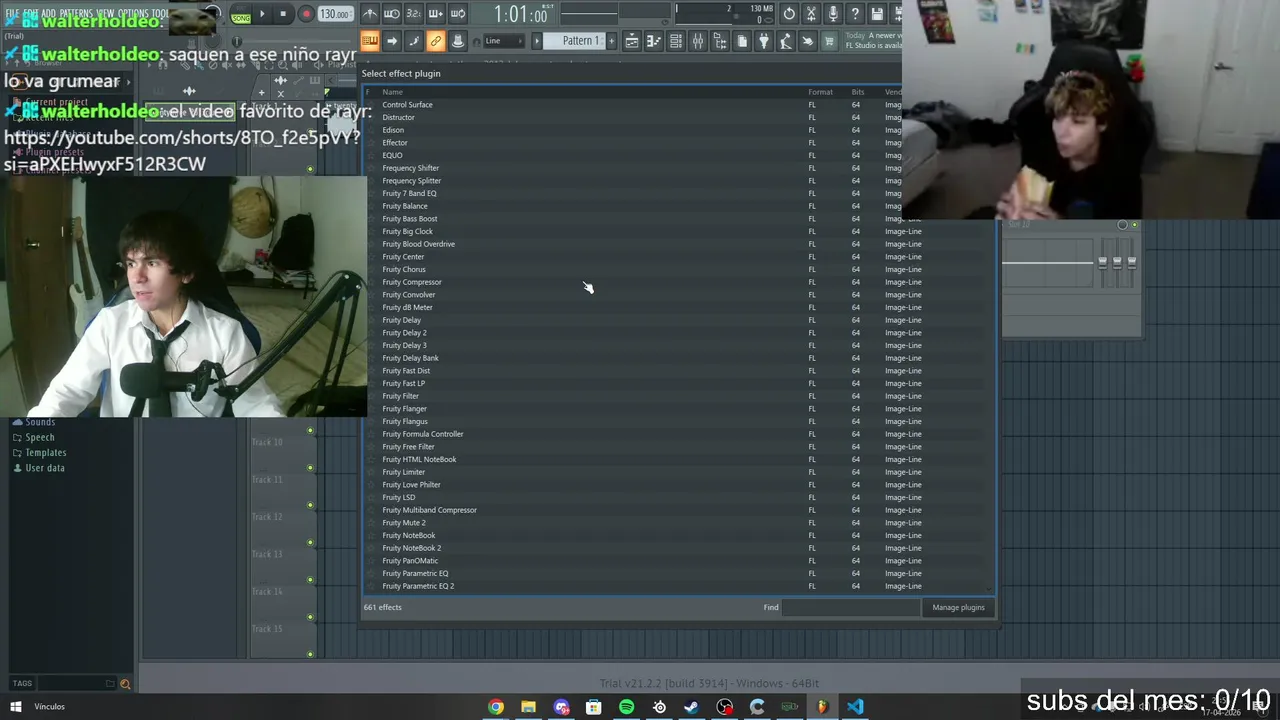Screen dimensions: 1280x720
Task: Sort the plugin list by Name column
Action: coord(393,92)
